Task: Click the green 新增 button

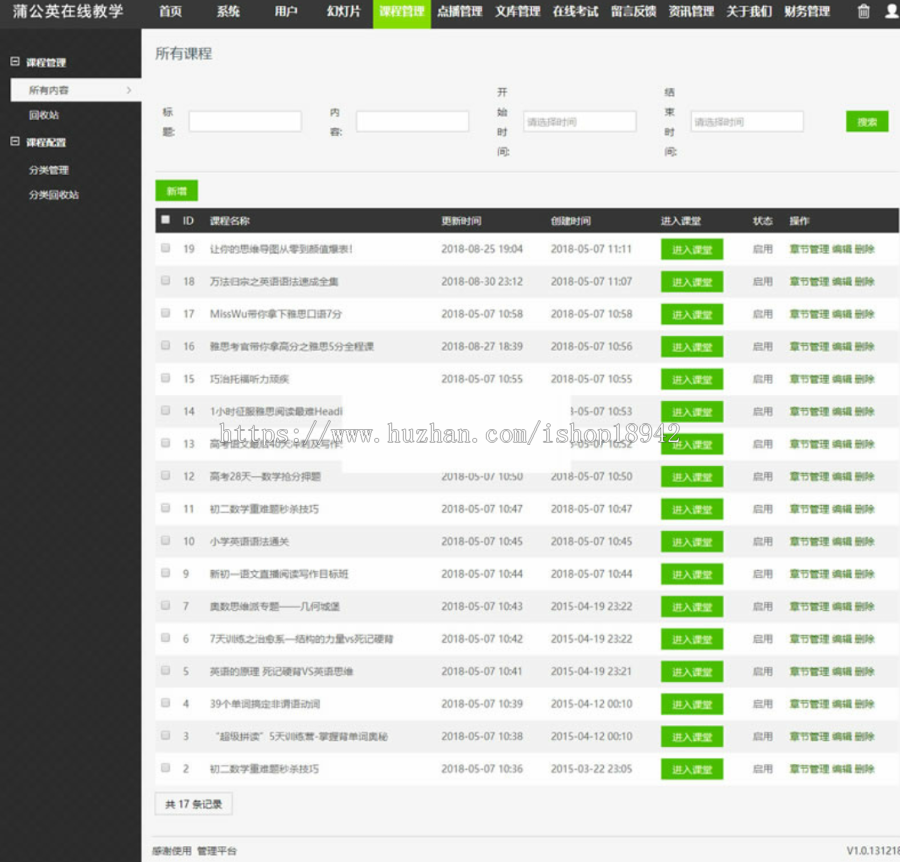Action: tap(177, 191)
